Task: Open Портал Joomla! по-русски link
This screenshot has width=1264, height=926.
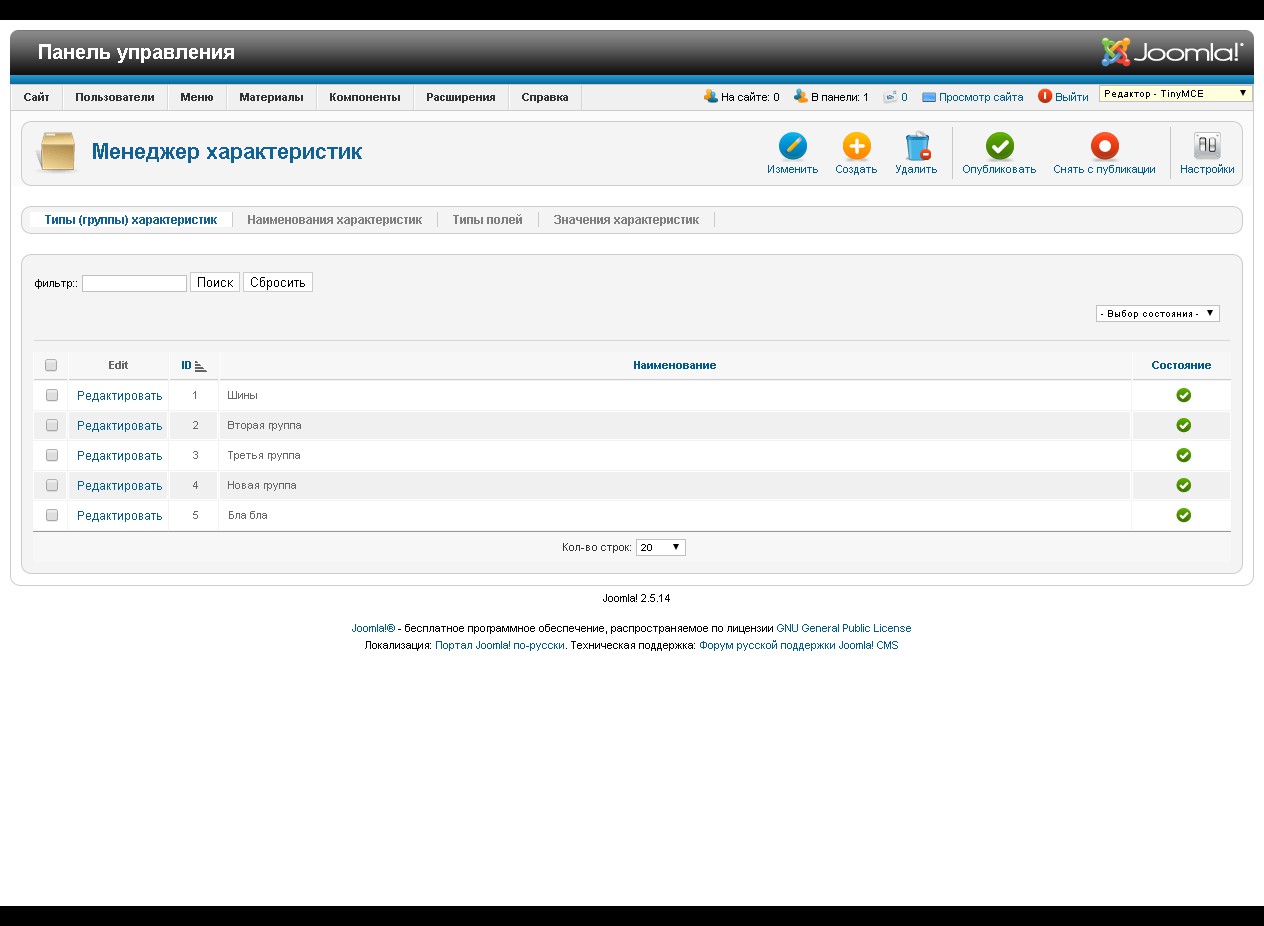Action: [500, 646]
